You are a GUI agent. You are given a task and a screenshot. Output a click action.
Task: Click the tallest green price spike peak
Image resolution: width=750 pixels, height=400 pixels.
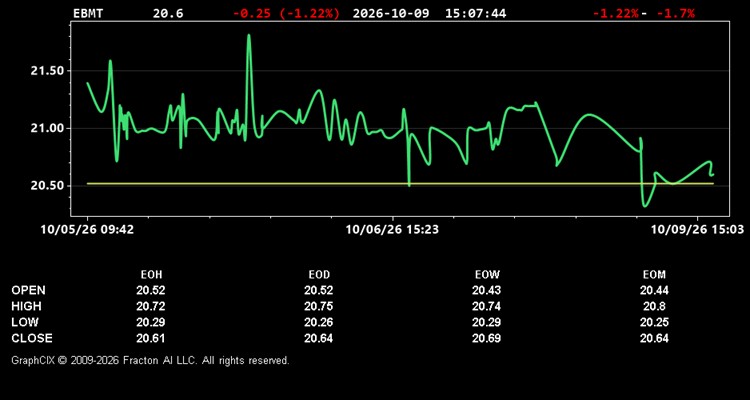click(x=249, y=35)
